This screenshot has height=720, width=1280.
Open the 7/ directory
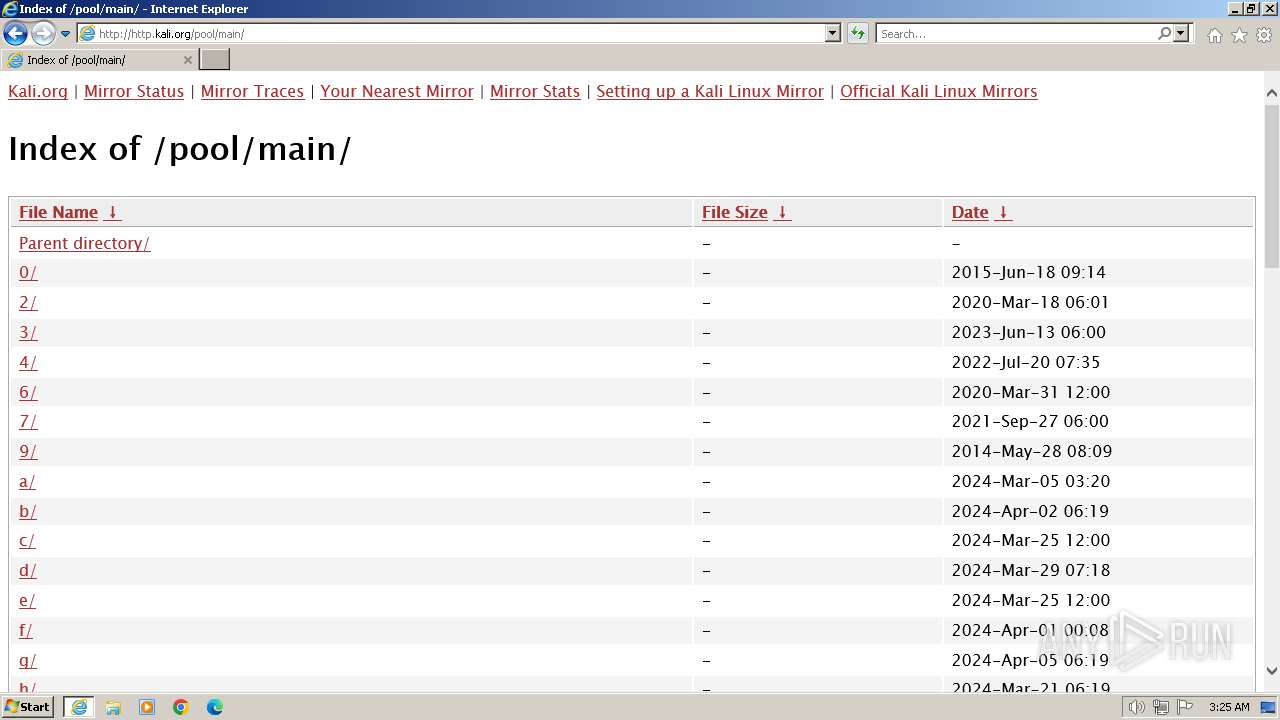28,421
